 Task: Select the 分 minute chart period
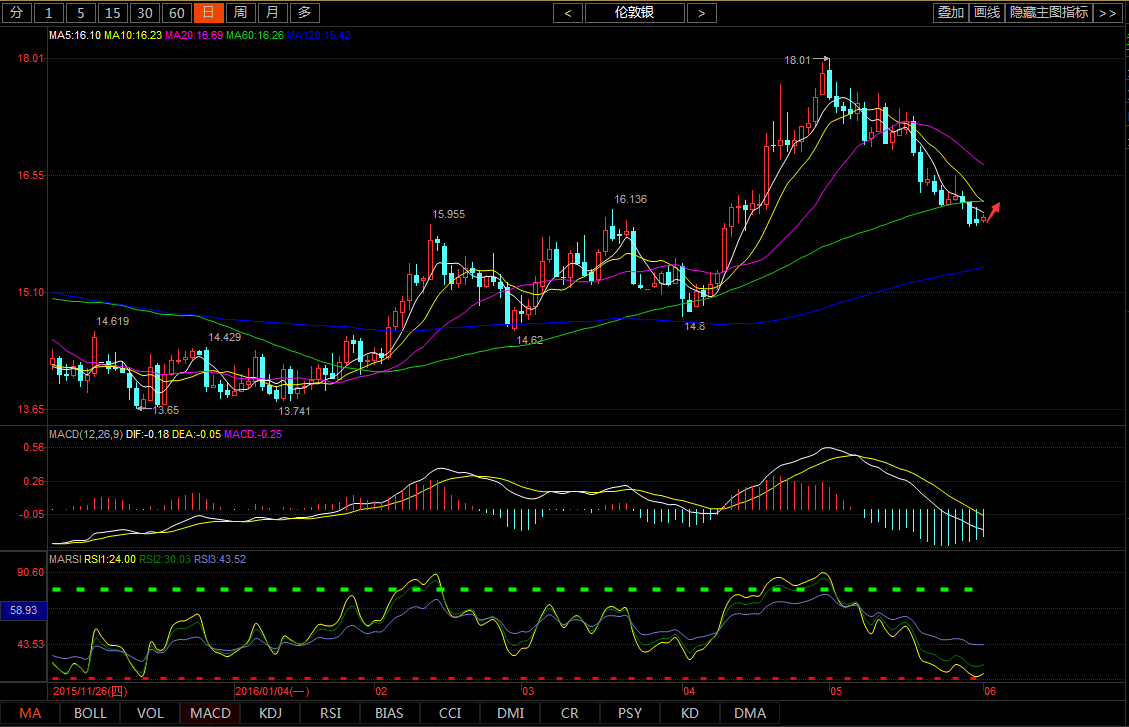click(16, 13)
